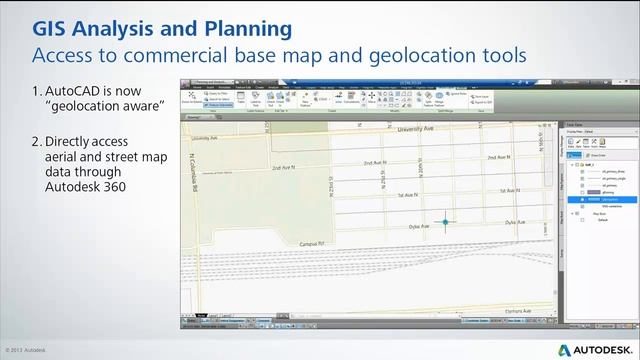Viewport: 640px width, 360px height.
Task: Click New Layer in the Save panel
Action: [480, 97]
